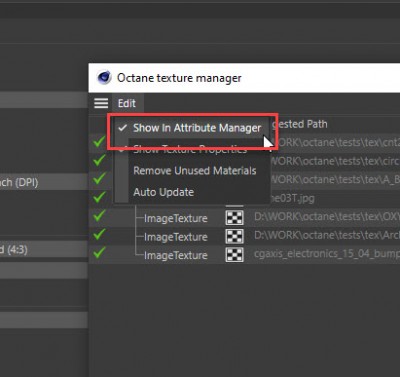Click the Cinema 4D logo in title bar
Image resolution: width=400 pixels, height=377 pixels.
pos(104,78)
